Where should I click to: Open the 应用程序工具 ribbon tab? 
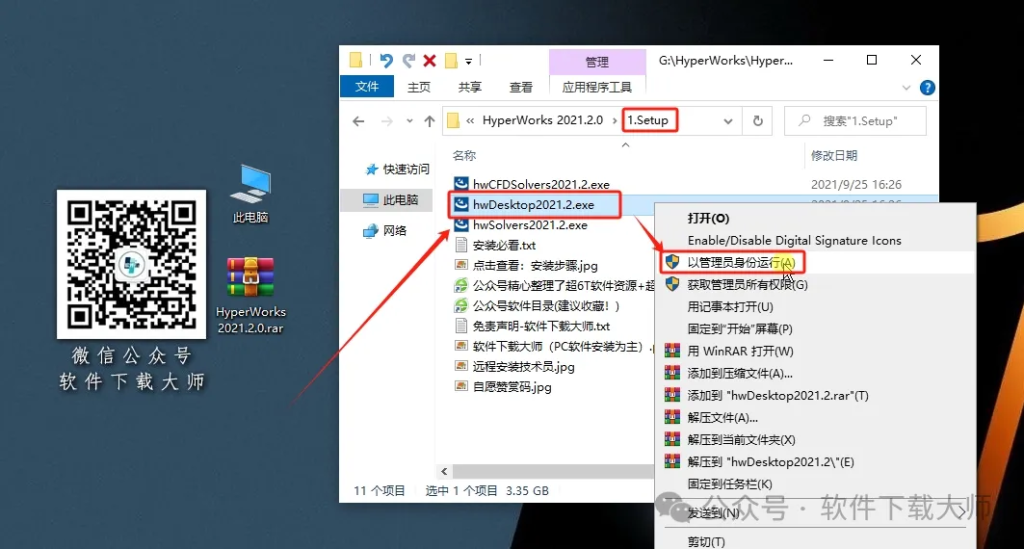597,87
